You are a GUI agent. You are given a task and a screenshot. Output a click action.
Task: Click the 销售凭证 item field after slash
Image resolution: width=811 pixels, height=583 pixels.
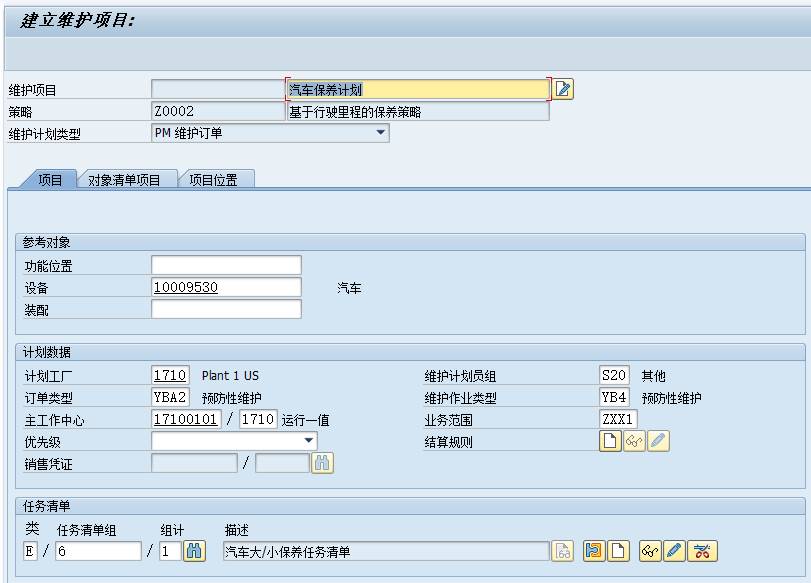(x=282, y=463)
